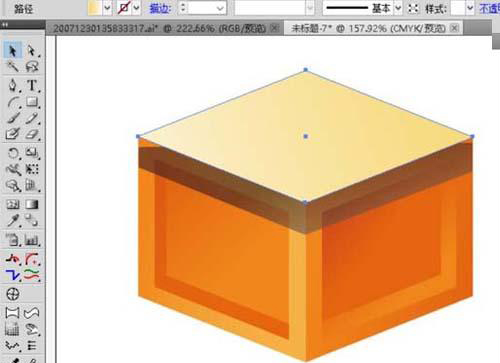
Task: Select the Free Transform tool
Action: coord(32,169)
